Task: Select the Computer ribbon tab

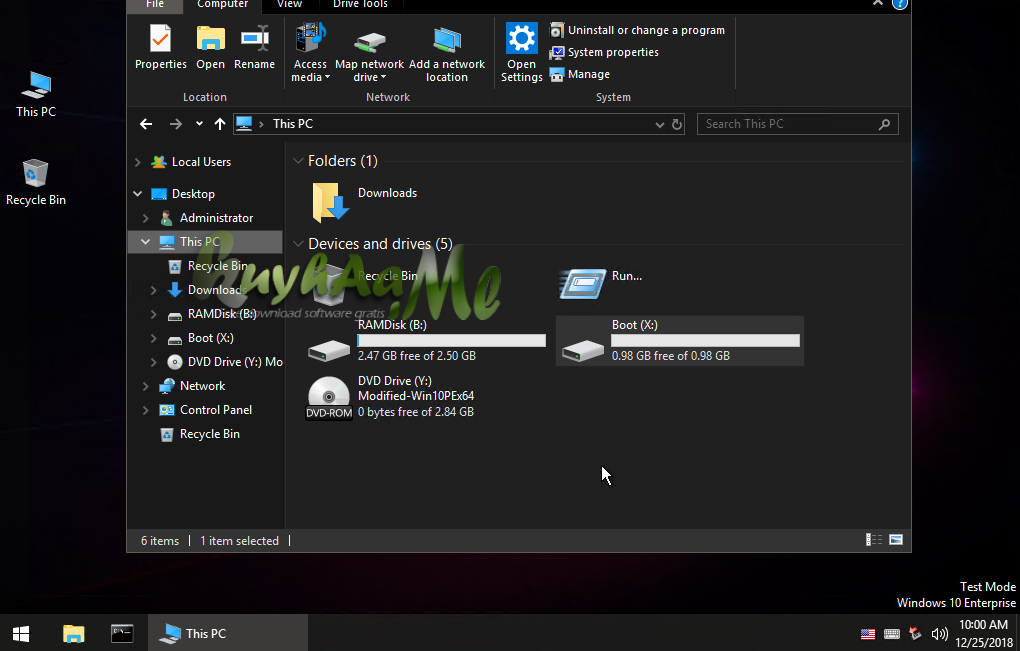Action: [222, 5]
